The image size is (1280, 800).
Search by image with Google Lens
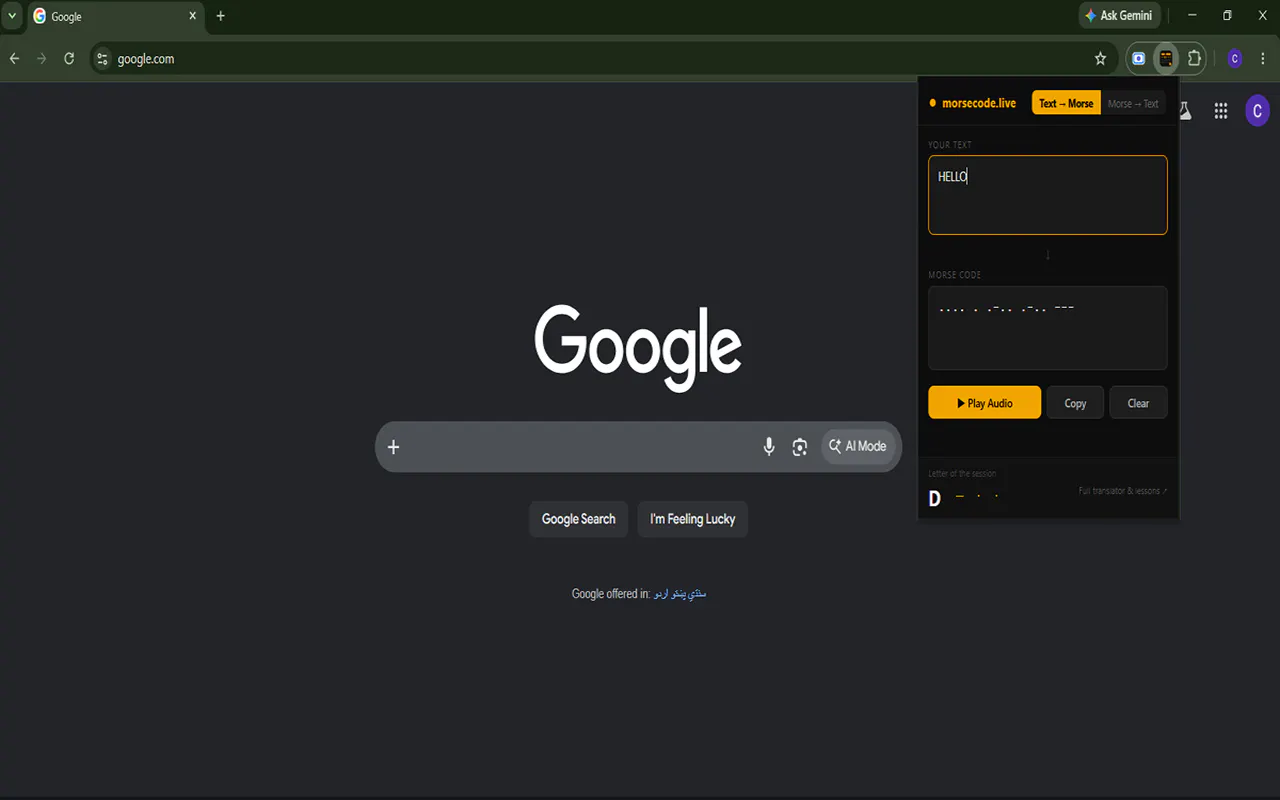800,447
